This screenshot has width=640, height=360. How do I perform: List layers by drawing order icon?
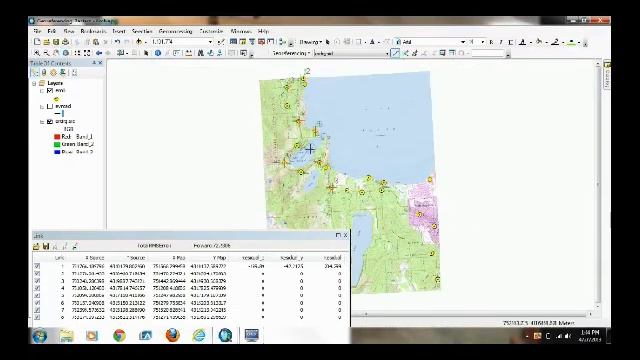click(35, 73)
